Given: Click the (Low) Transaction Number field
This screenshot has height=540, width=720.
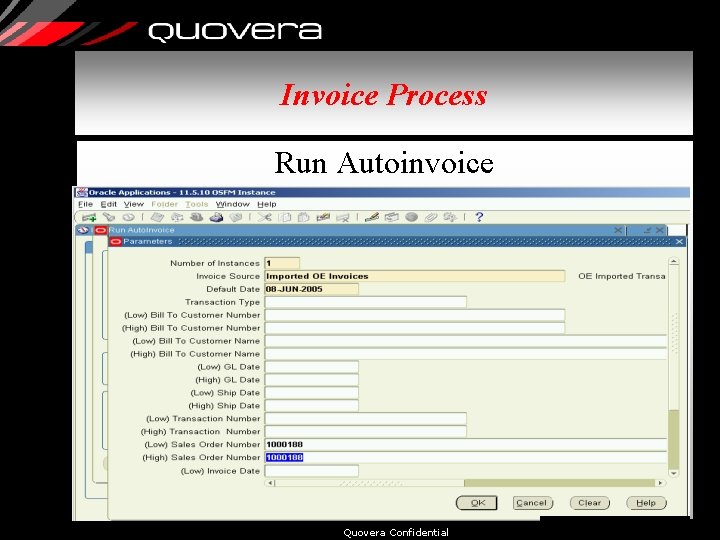Looking at the screenshot, I should [366, 418].
